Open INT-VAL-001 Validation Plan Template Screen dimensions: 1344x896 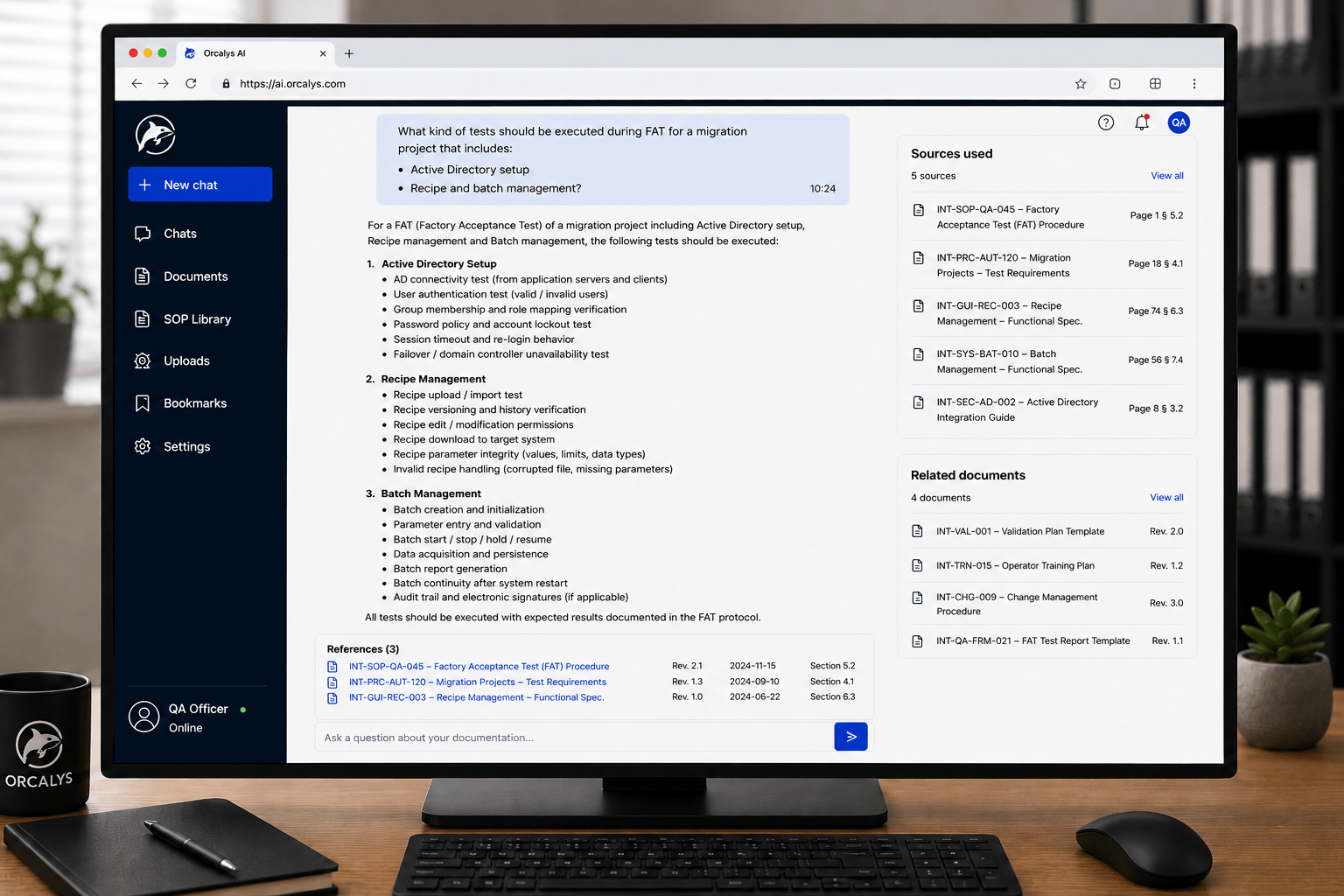pyautogui.click(x=1046, y=531)
